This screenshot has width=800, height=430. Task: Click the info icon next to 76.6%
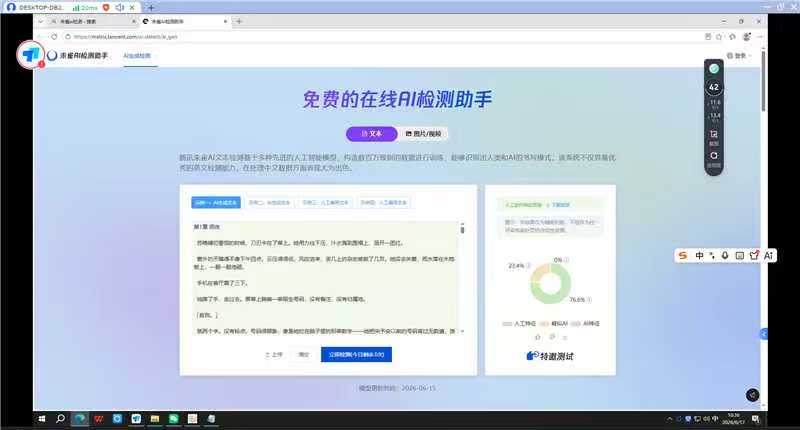pyautogui.click(x=589, y=299)
